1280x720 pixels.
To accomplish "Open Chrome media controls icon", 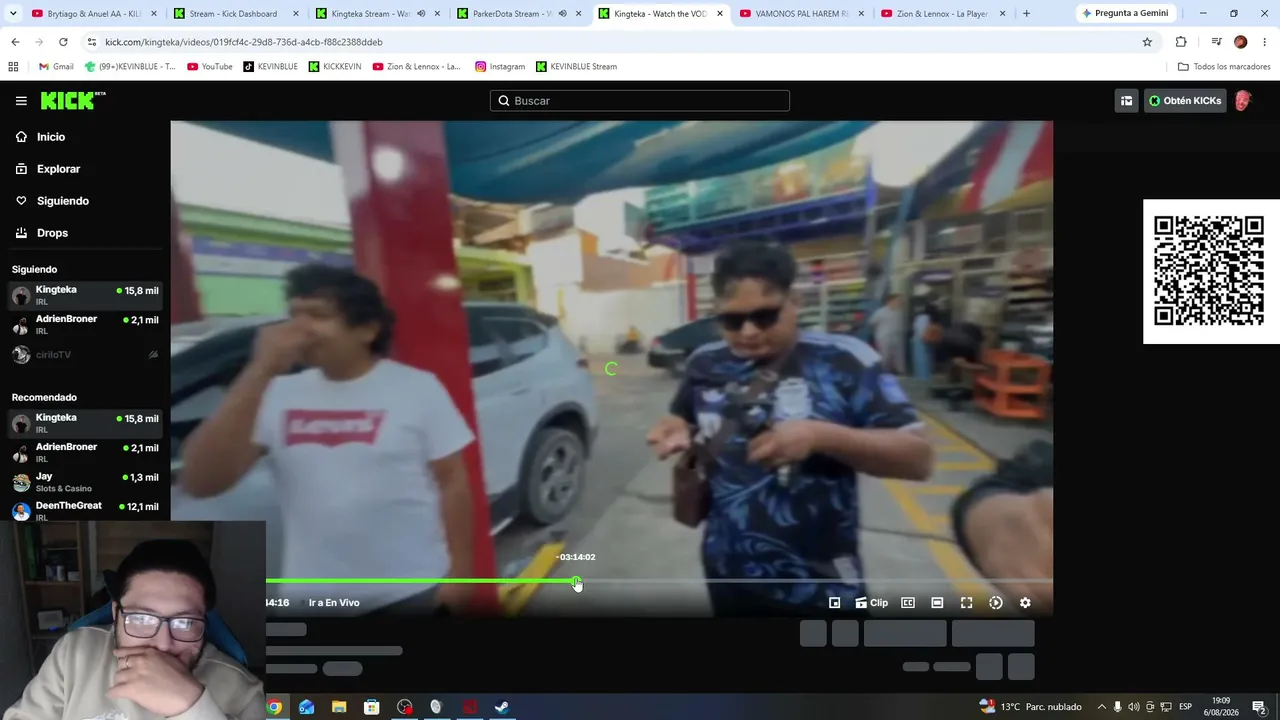I will 1216,42.
